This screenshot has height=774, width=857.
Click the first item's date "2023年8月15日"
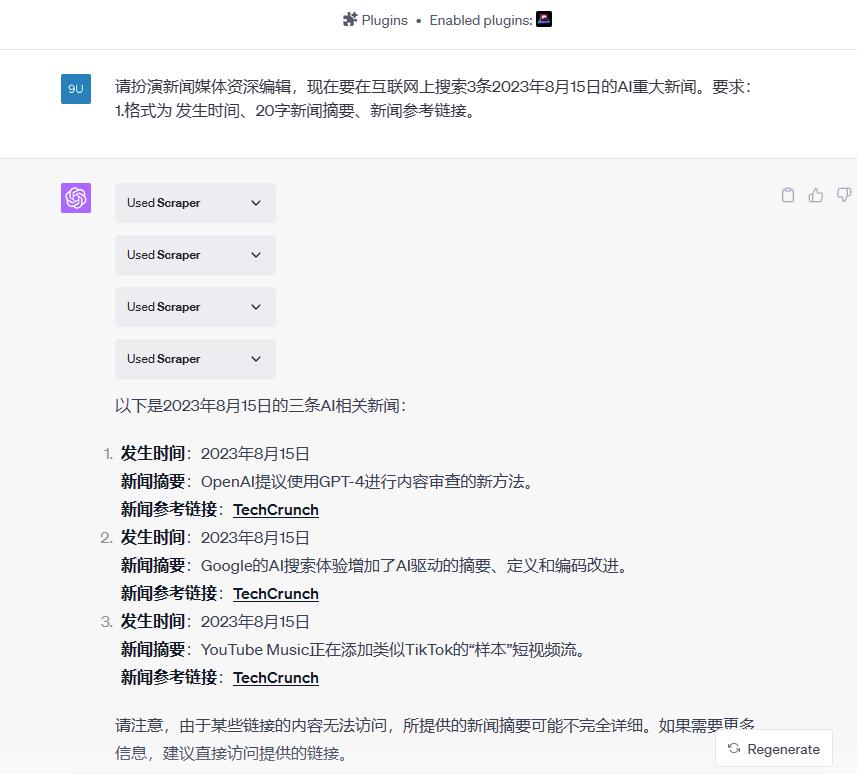click(255, 454)
